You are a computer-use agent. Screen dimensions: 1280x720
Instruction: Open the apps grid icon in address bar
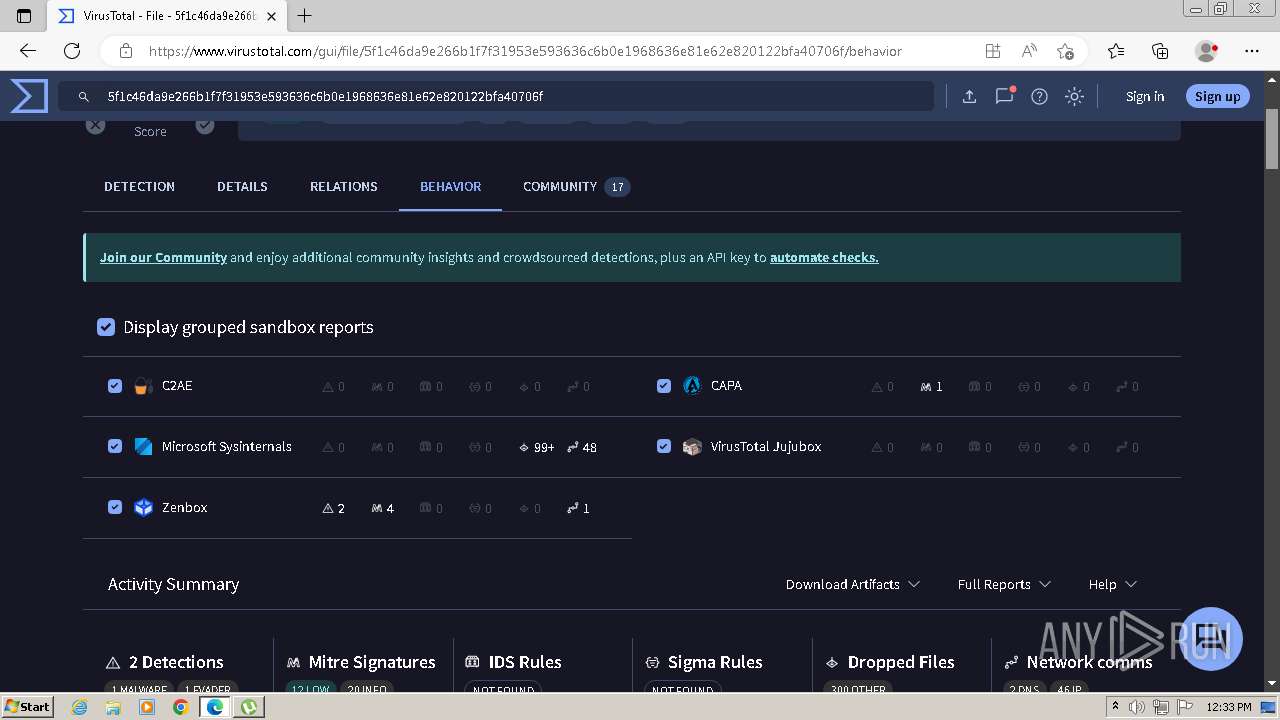pyautogui.click(x=992, y=50)
